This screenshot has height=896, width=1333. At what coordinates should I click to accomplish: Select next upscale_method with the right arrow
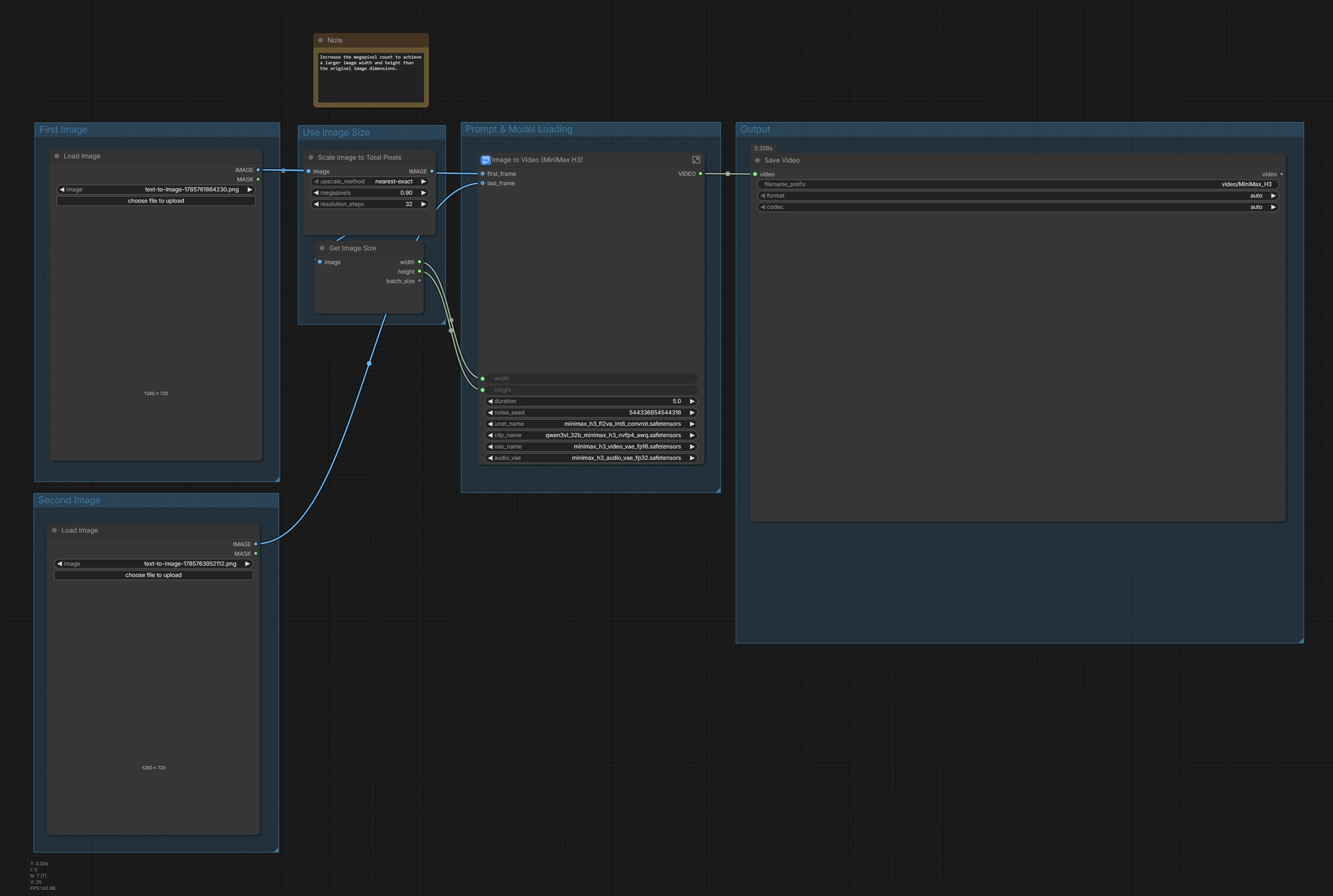click(x=424, y=181)
